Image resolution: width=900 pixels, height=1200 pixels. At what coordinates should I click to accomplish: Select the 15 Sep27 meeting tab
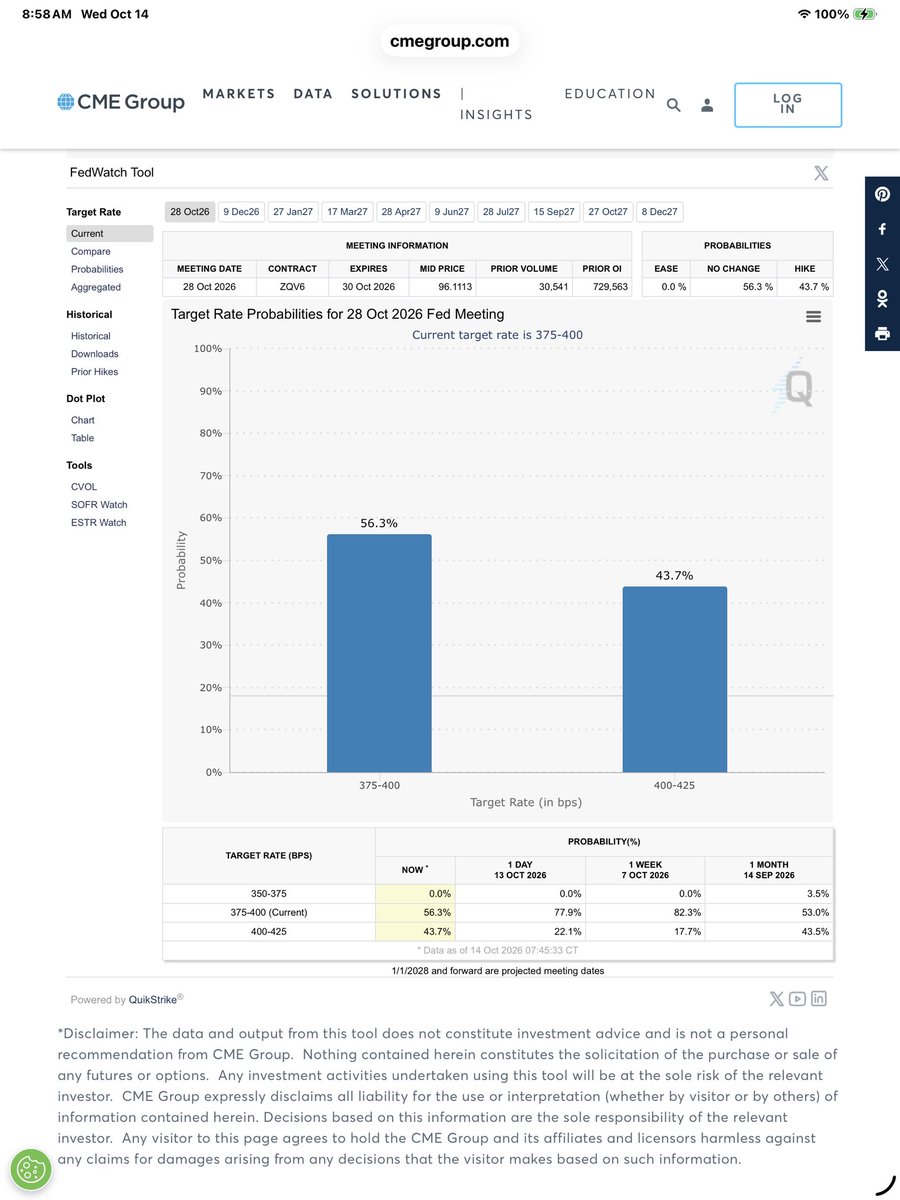554,212
